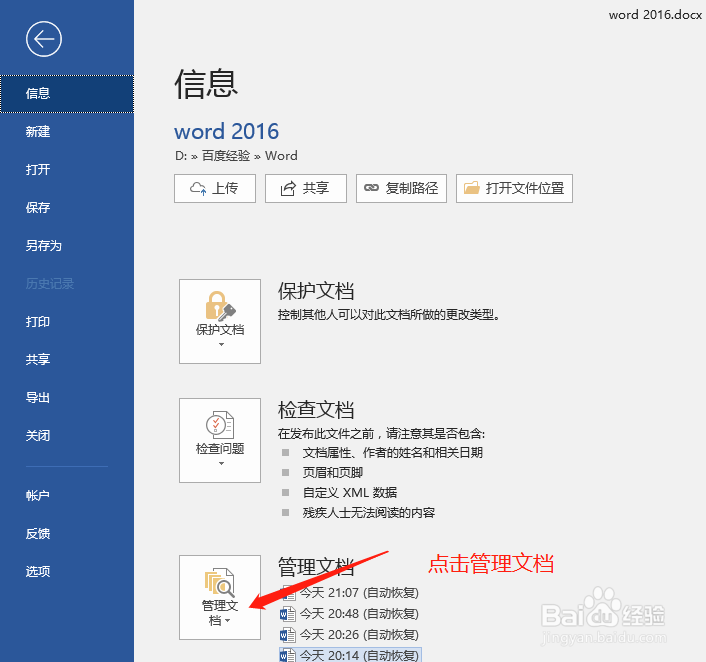This screenshot has height=662, width=706.
Task: Click the Word file icon beside 今天 20:48
Action: pyautogui.click(x=288, y=614)
